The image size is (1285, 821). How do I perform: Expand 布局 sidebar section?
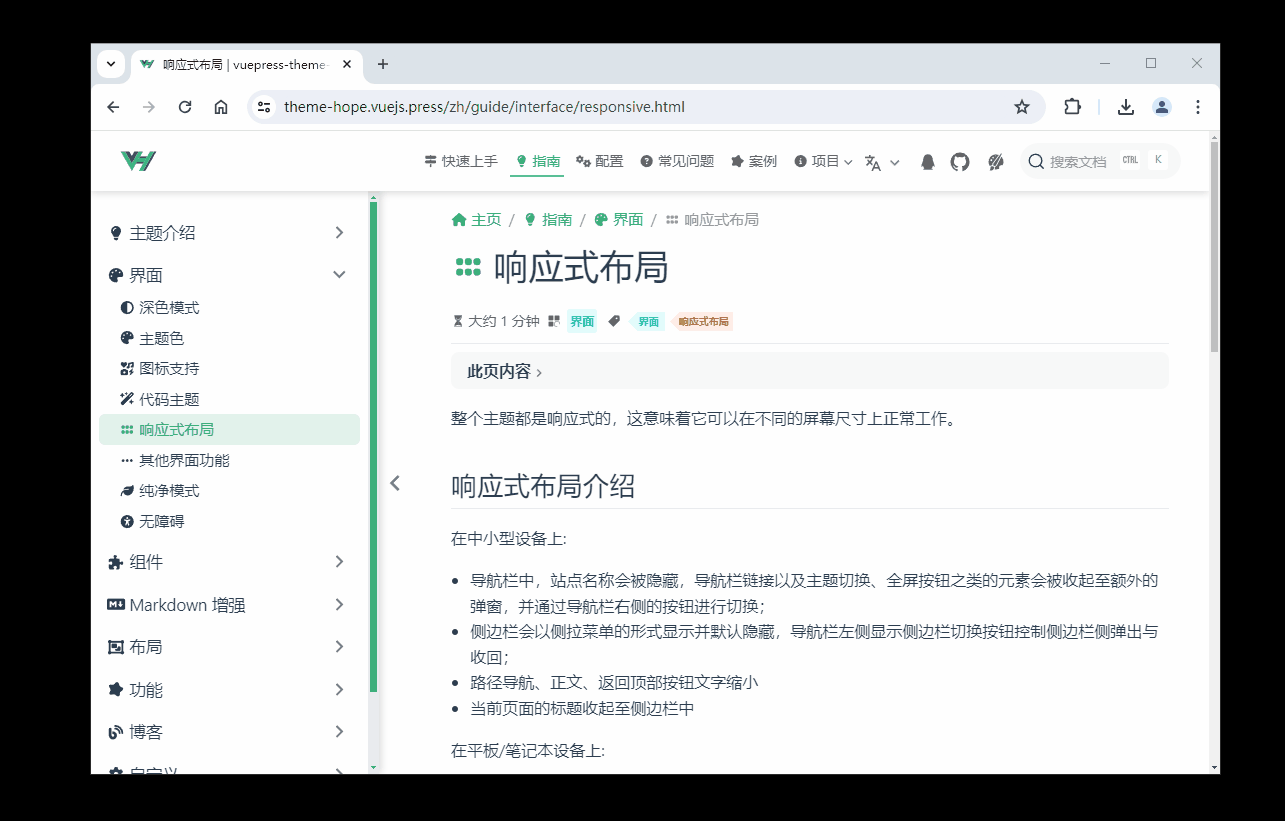[228, 647]
